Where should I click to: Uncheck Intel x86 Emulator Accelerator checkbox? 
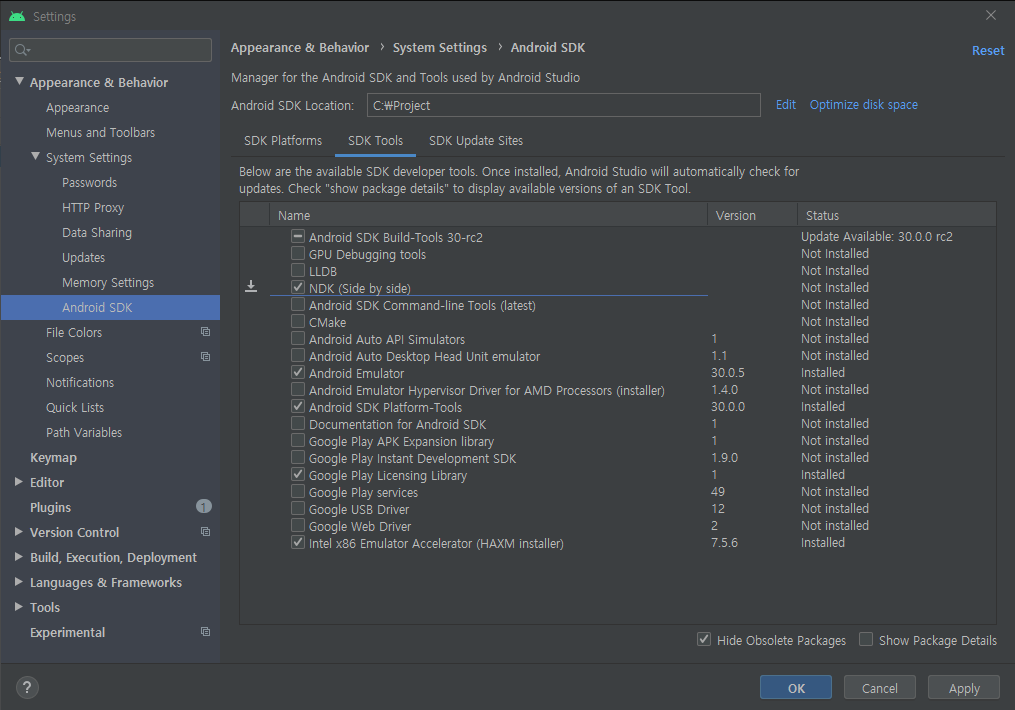pos(298,542)
